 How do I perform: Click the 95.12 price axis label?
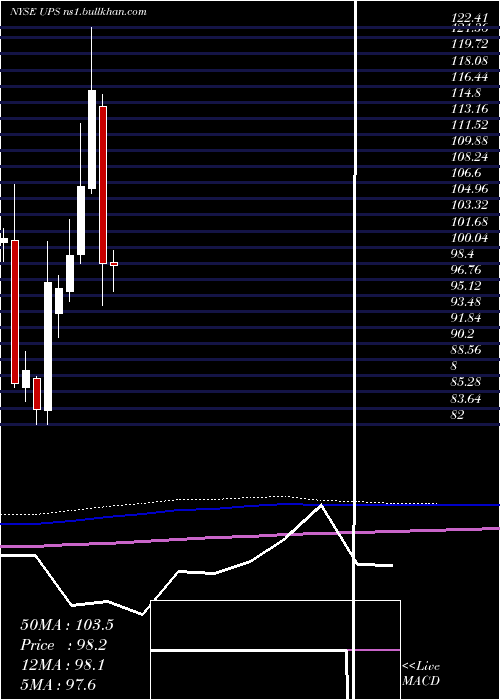(x=466, y=286)
